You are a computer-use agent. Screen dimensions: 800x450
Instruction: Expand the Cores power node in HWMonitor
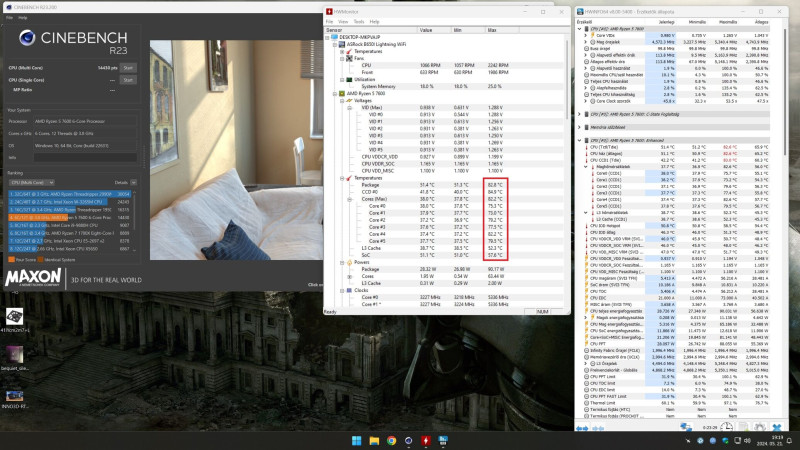click(349, 277)
